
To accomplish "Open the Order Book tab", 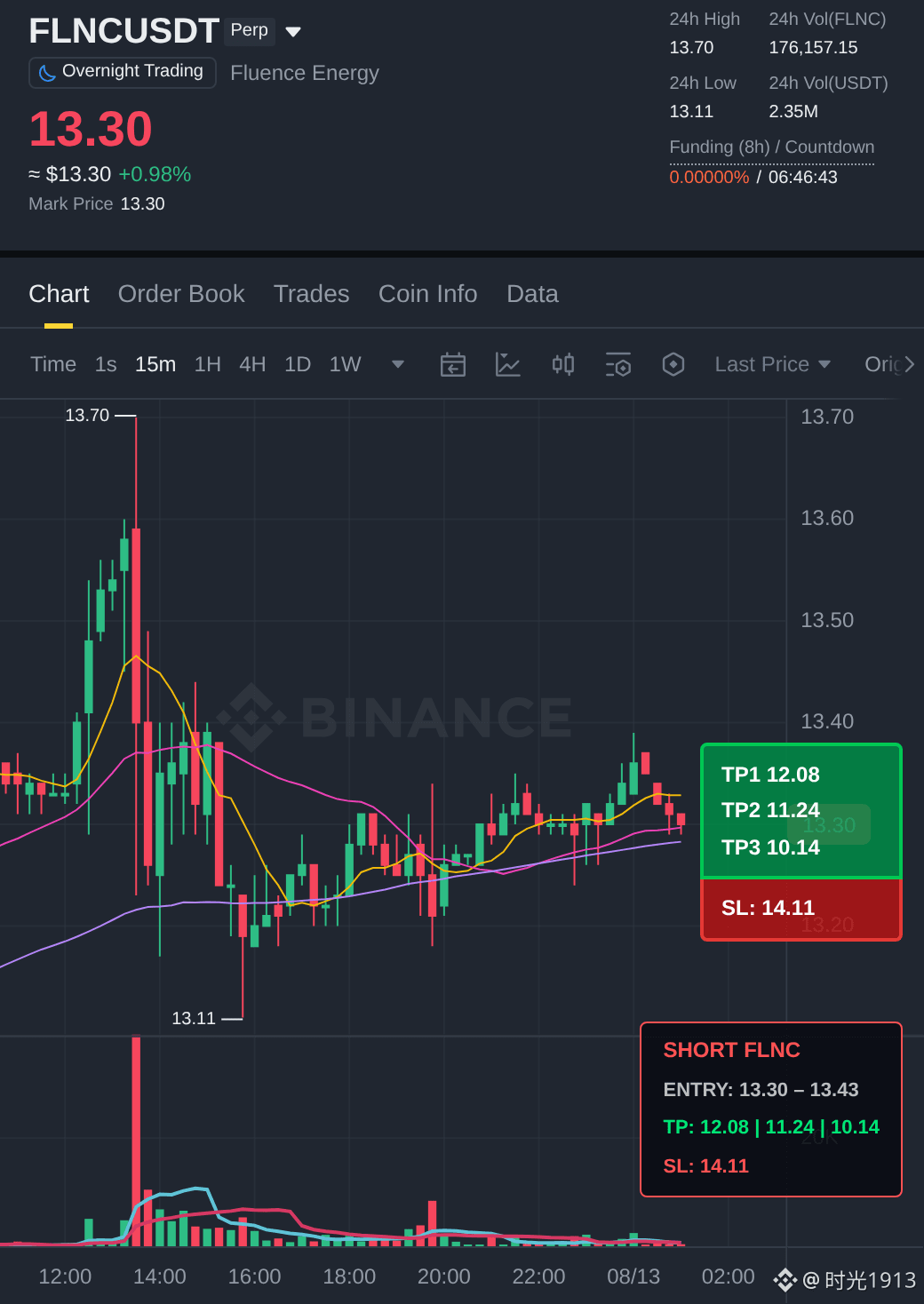I will click(x=181, y=294).
